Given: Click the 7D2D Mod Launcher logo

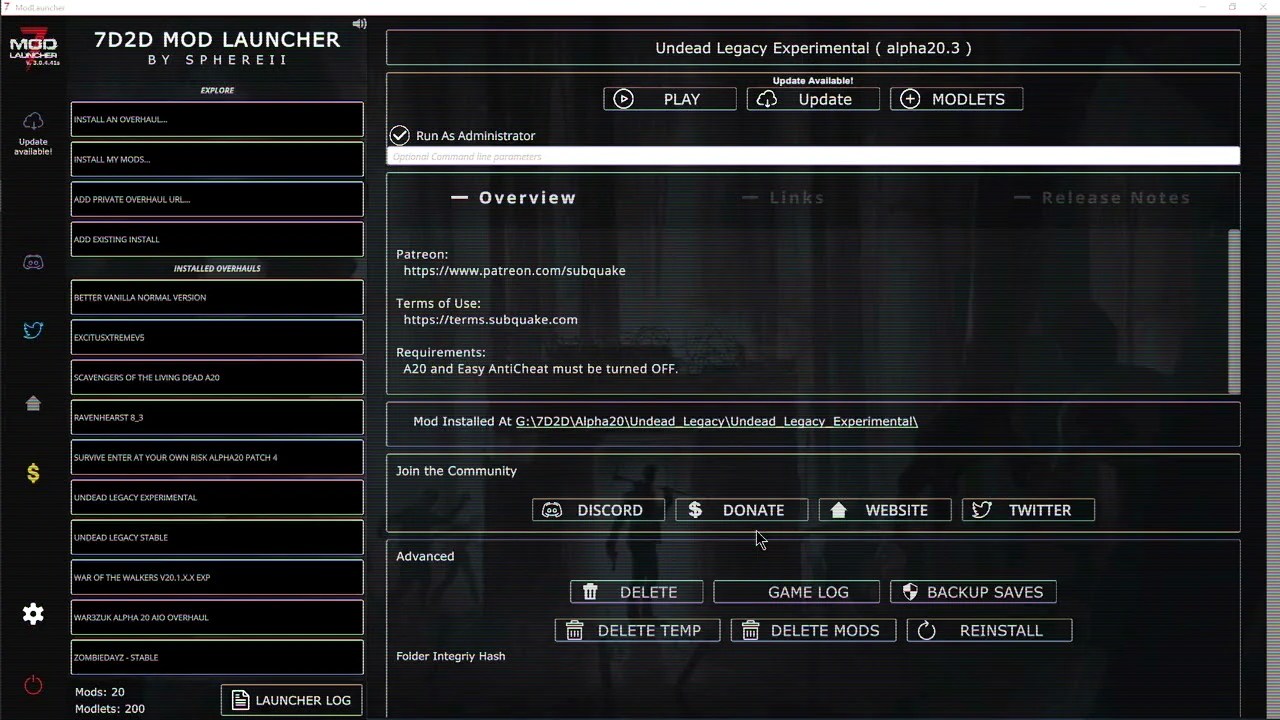Looking at the screenshot, I should click(33, 48).
